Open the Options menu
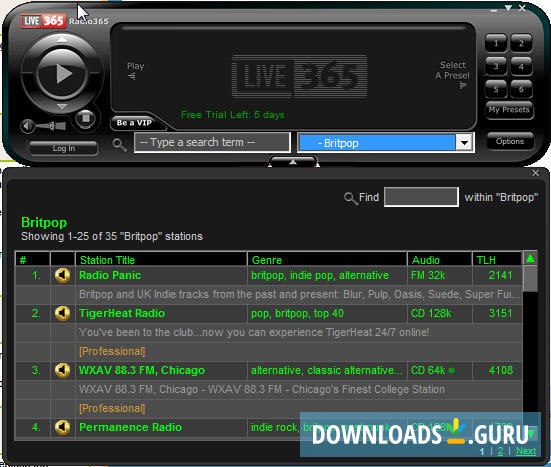551x467 pixels. tap(510, 141)
